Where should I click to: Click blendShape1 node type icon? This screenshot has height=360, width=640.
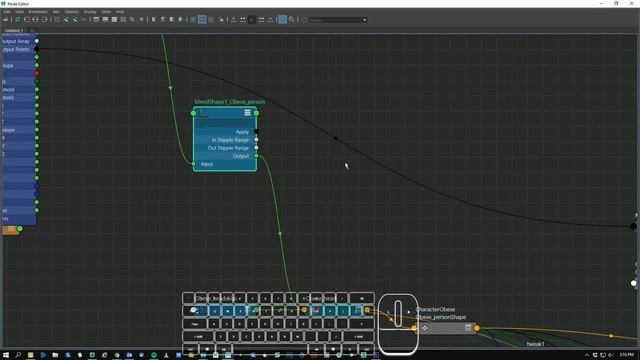point(203,113)
